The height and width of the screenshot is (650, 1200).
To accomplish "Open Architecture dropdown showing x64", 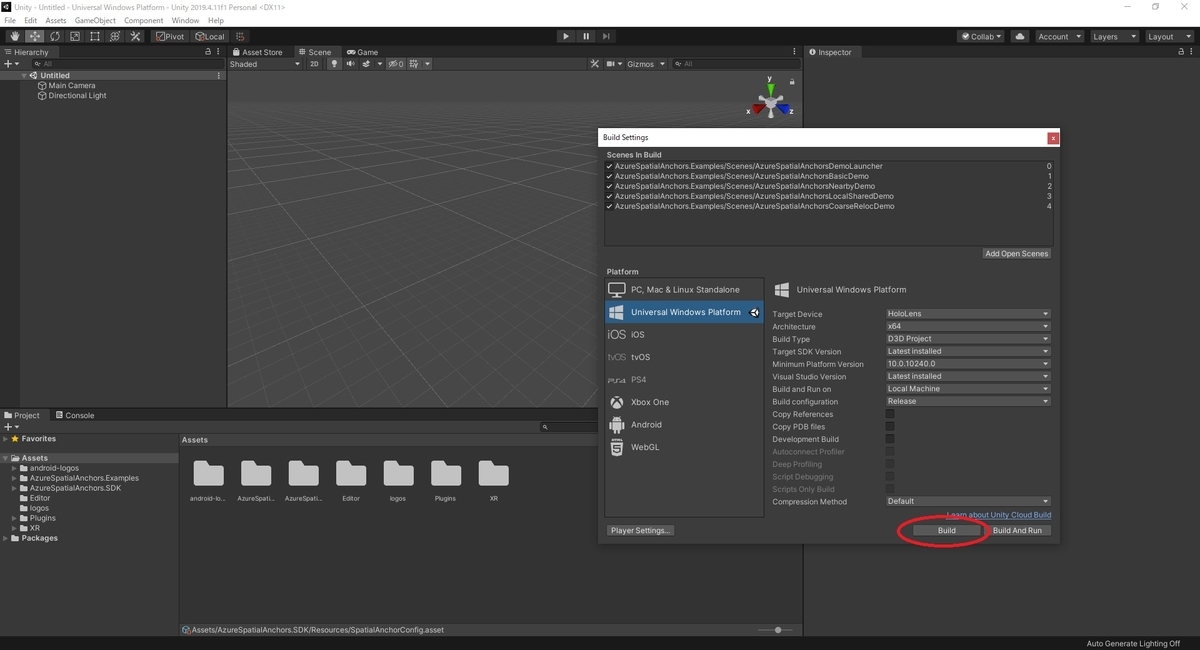I will click(x=968, y=327).
